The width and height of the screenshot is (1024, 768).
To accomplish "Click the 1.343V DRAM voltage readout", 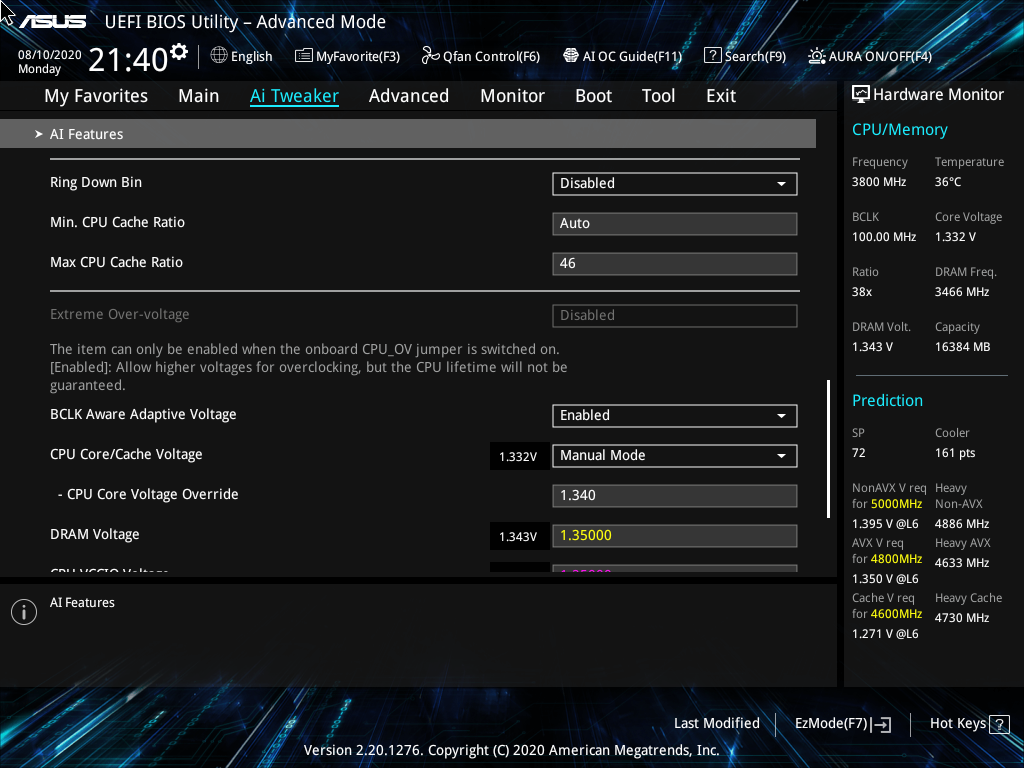I will 519,537.
